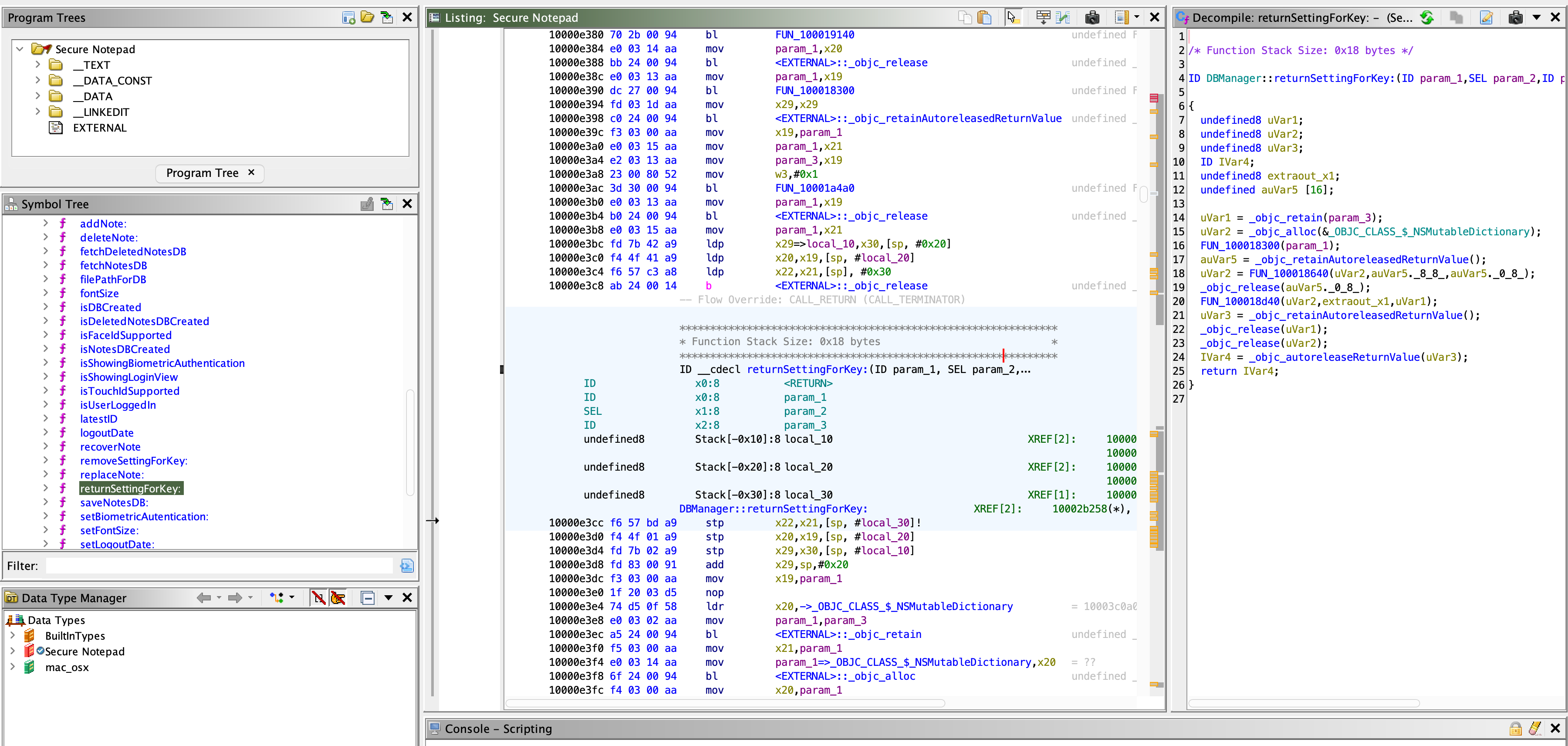Open the forward history dropdown in Data Type Manager
The height and width of the screenshot is (746, 1568).
coord(250,598)
